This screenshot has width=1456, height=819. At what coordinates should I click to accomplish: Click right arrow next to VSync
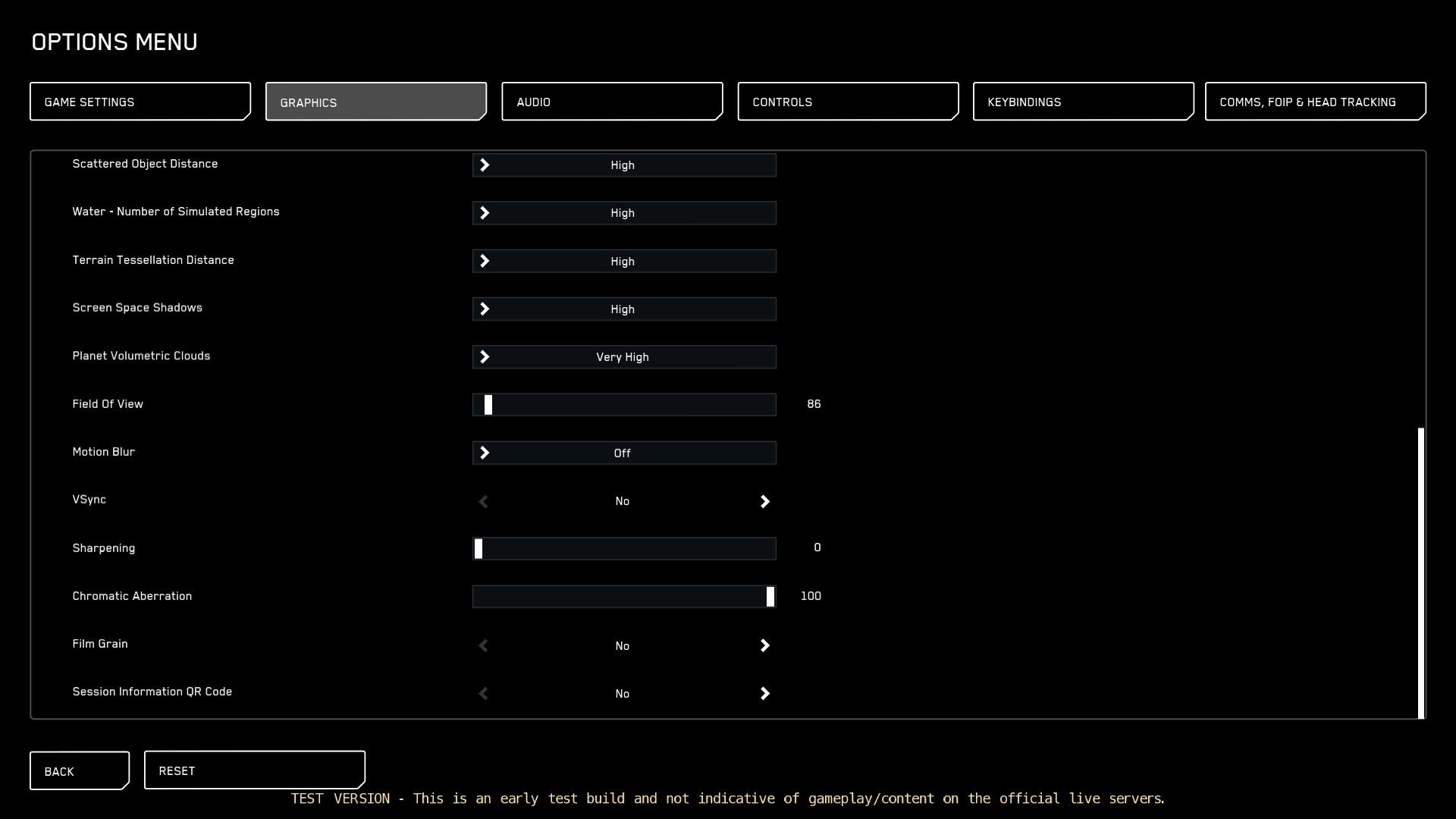(x=764, y=501)
